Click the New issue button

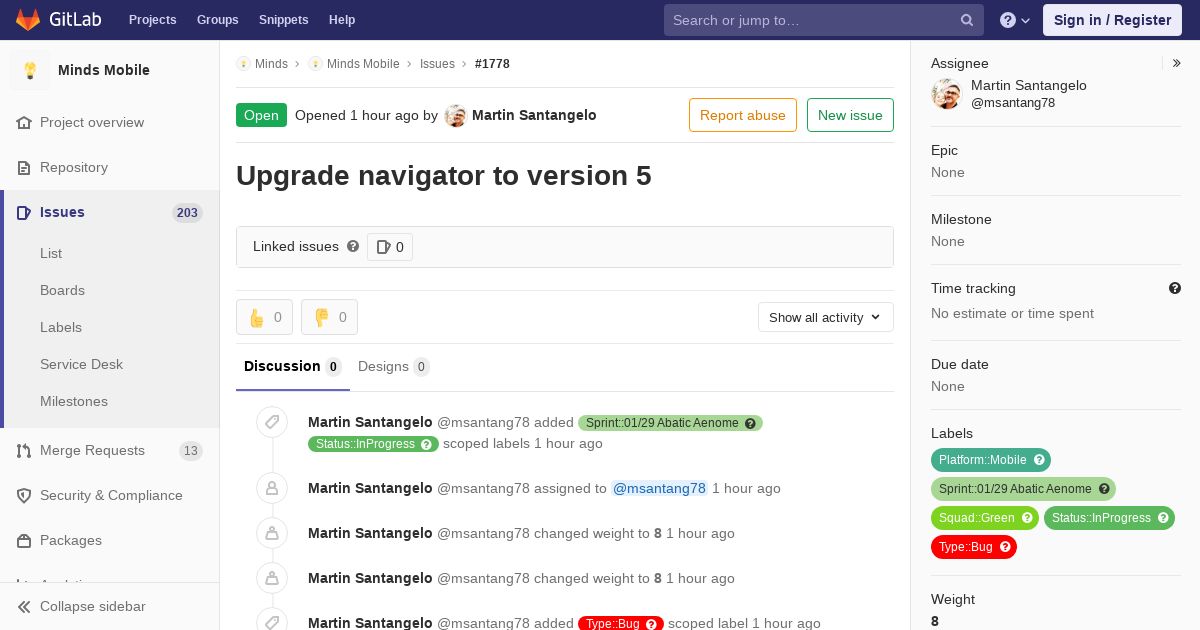(x=850, y=115)
